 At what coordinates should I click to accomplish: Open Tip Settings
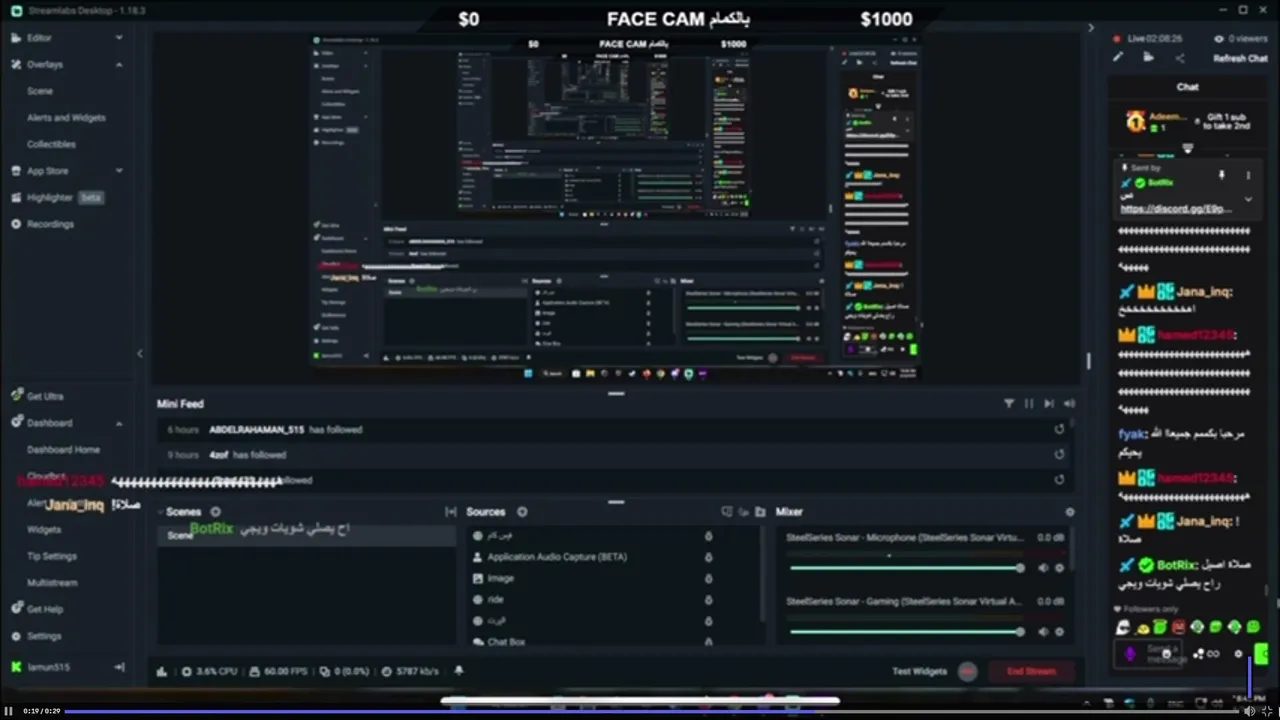[x=52, y=556]
